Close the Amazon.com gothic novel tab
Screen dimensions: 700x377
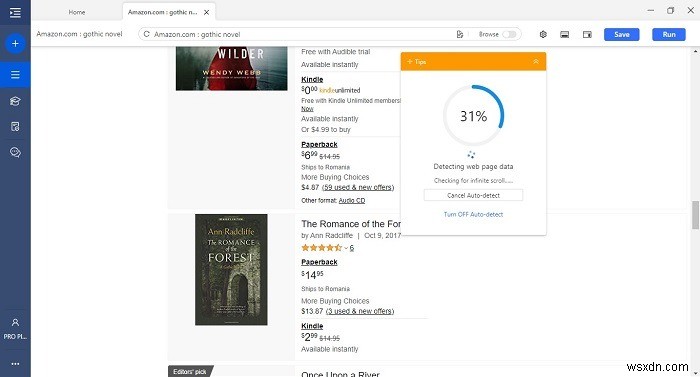(x=206, y=12)
